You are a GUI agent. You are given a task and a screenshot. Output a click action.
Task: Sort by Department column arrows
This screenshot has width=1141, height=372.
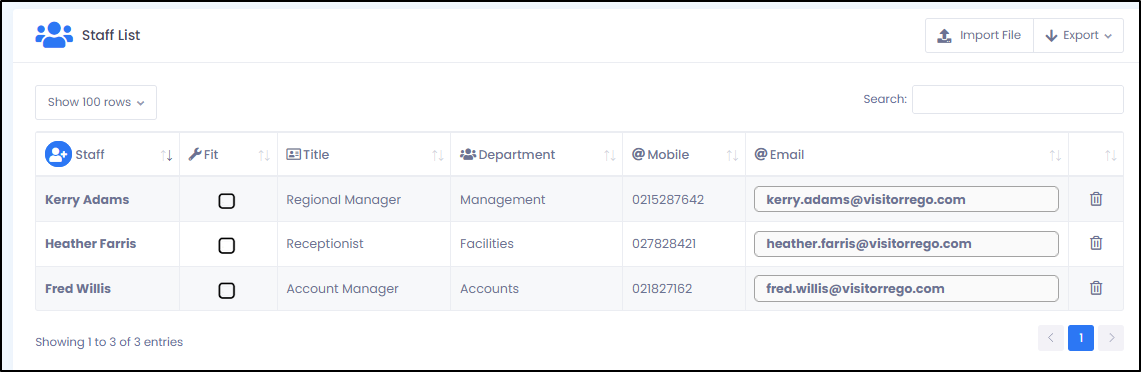coord(610,155)
